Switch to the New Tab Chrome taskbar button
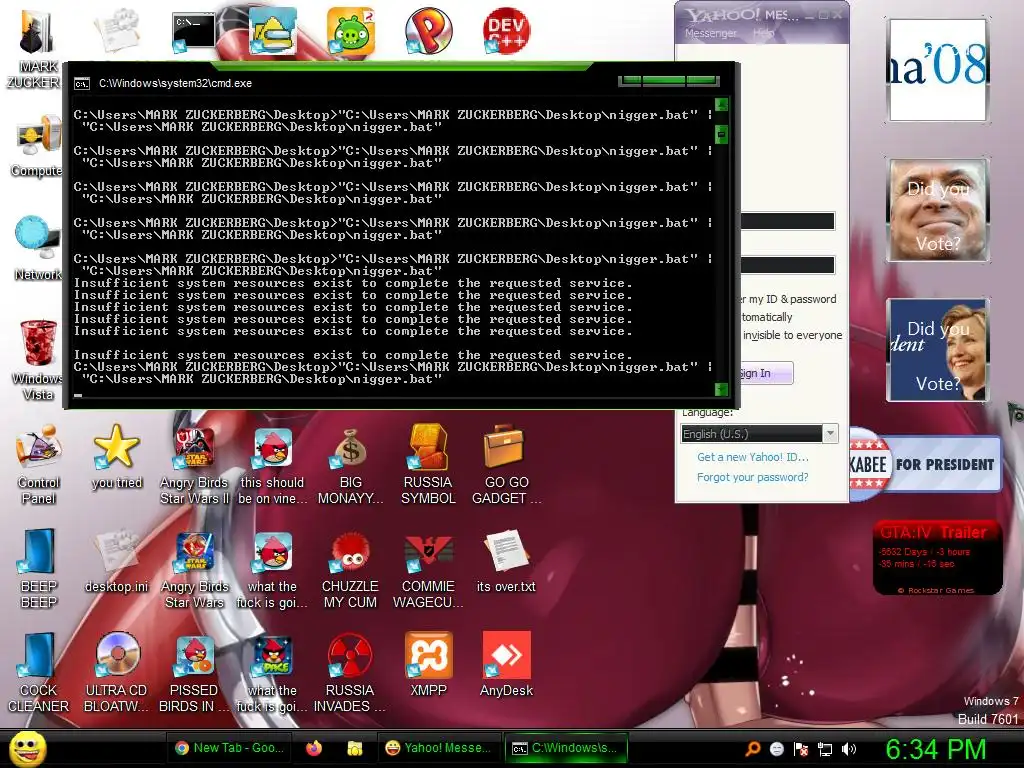 [x=230, y=748]
